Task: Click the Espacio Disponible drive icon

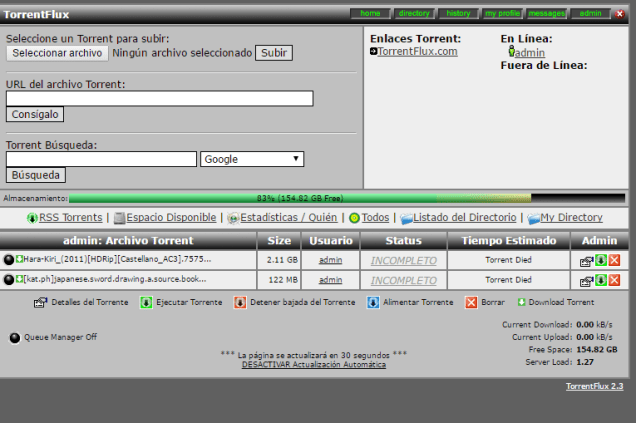Action: [x=119, y=218]
